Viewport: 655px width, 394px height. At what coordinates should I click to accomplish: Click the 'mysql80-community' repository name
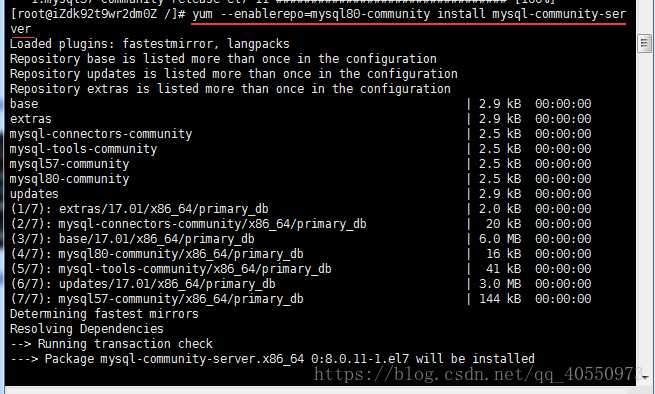click(x=69, y=179)
